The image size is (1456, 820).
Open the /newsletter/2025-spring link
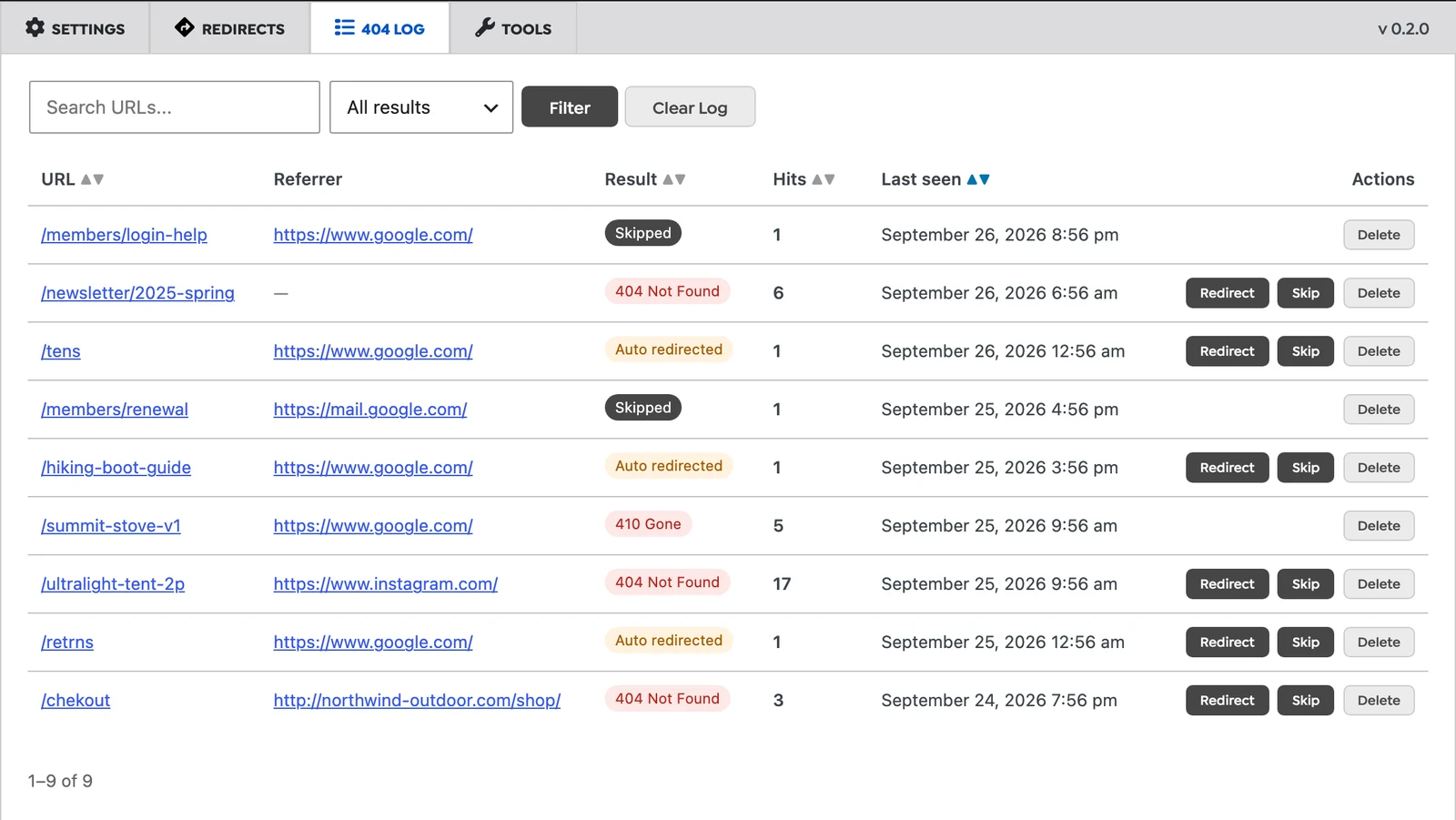coord(137,293)
